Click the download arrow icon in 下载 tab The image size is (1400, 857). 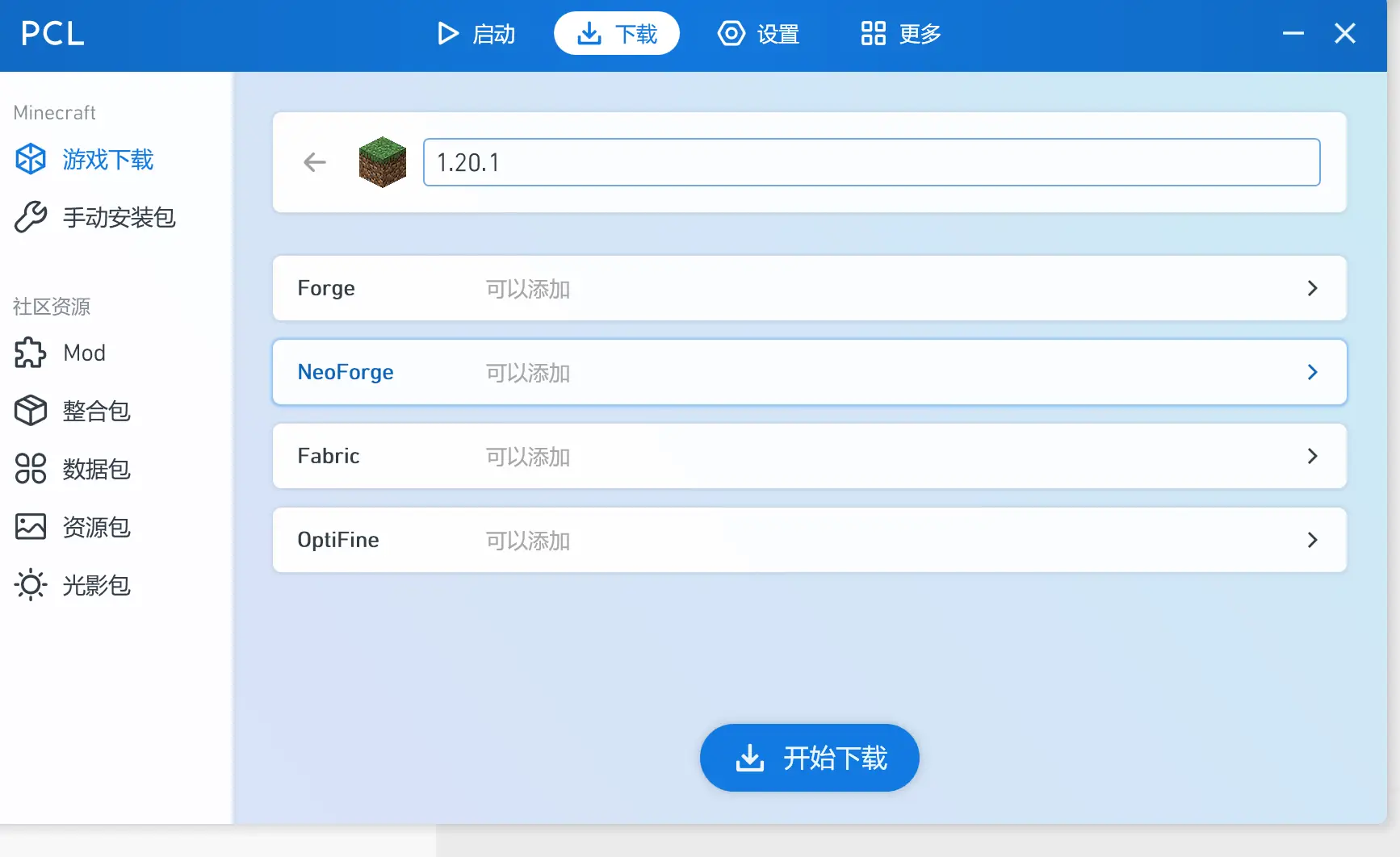coord(589,34)
